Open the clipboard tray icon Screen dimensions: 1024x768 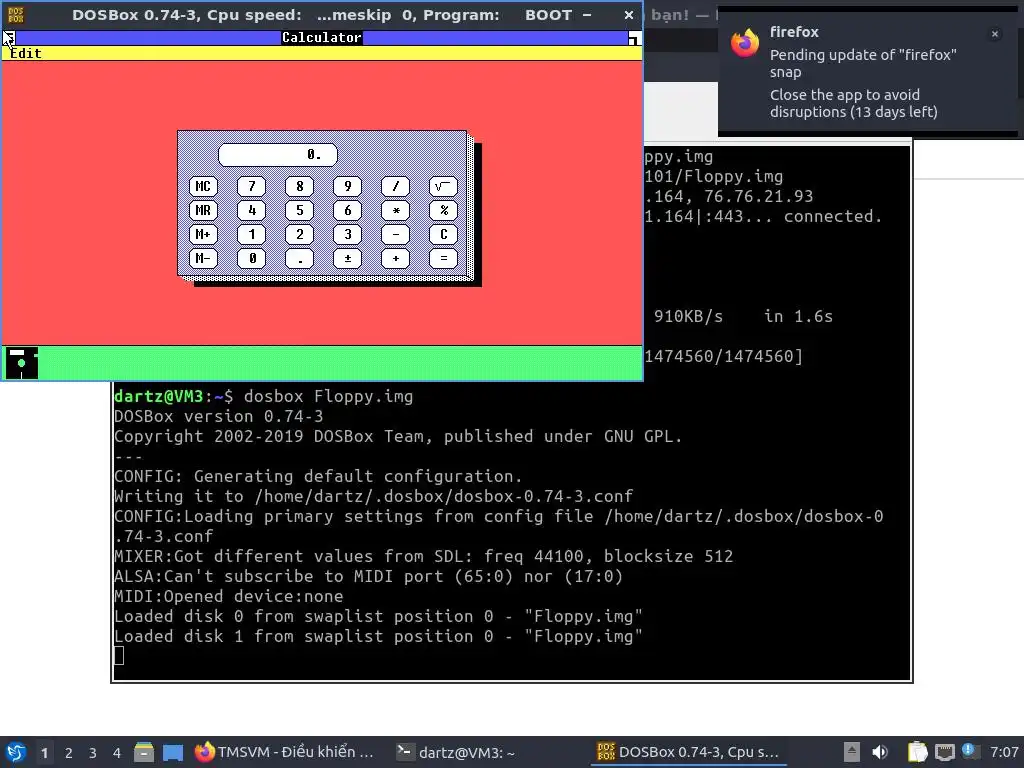coord(917,752)
